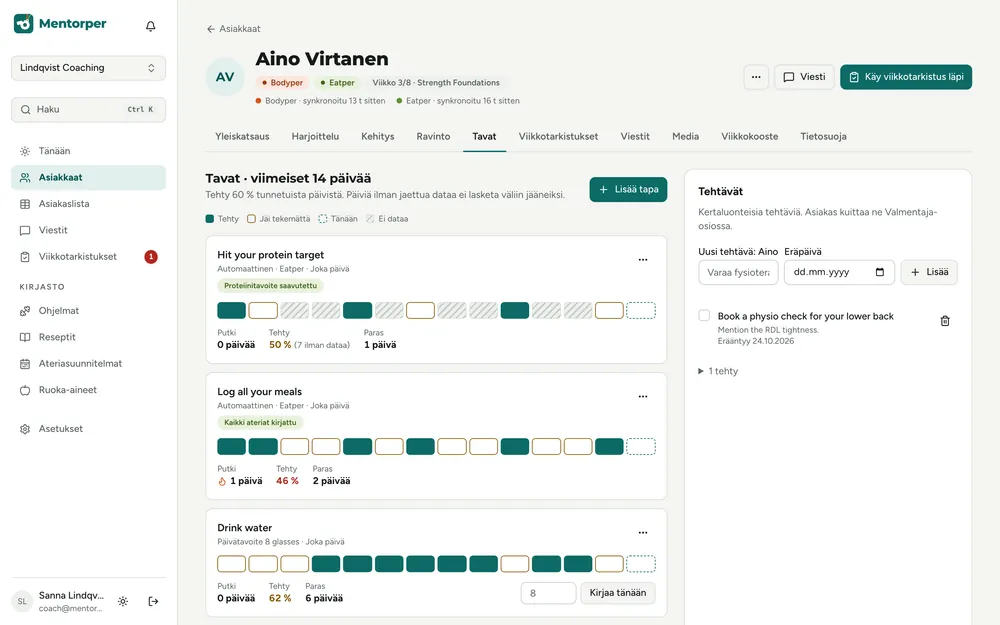Toggle the light/dark theme icon
The image size is (1000, 625).
pos(123,601)
